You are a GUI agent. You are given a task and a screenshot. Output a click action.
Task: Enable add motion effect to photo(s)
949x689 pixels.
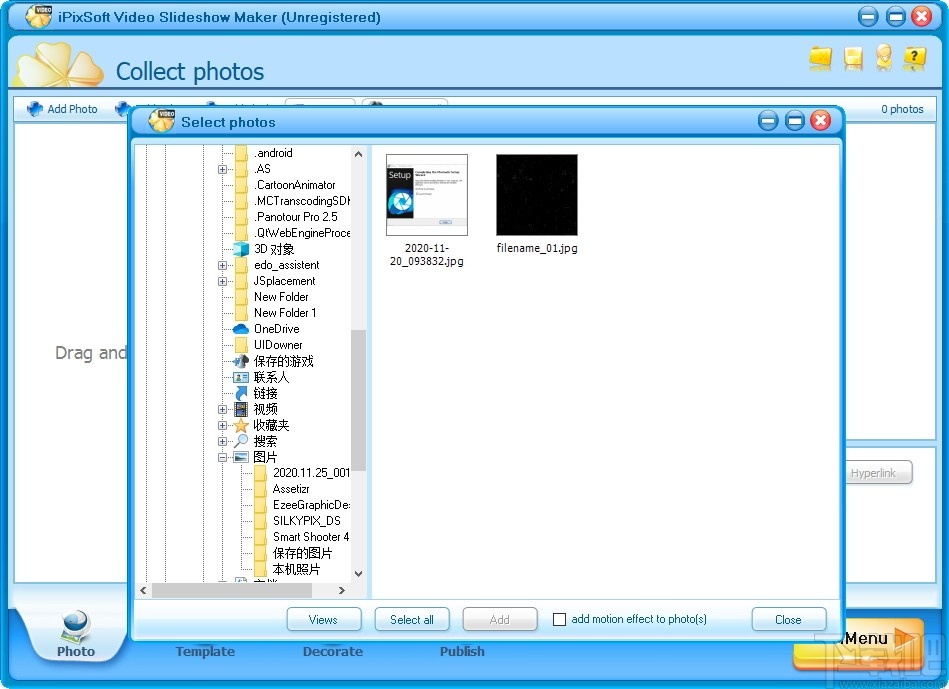pyautogui.click(x=560, y=619)
